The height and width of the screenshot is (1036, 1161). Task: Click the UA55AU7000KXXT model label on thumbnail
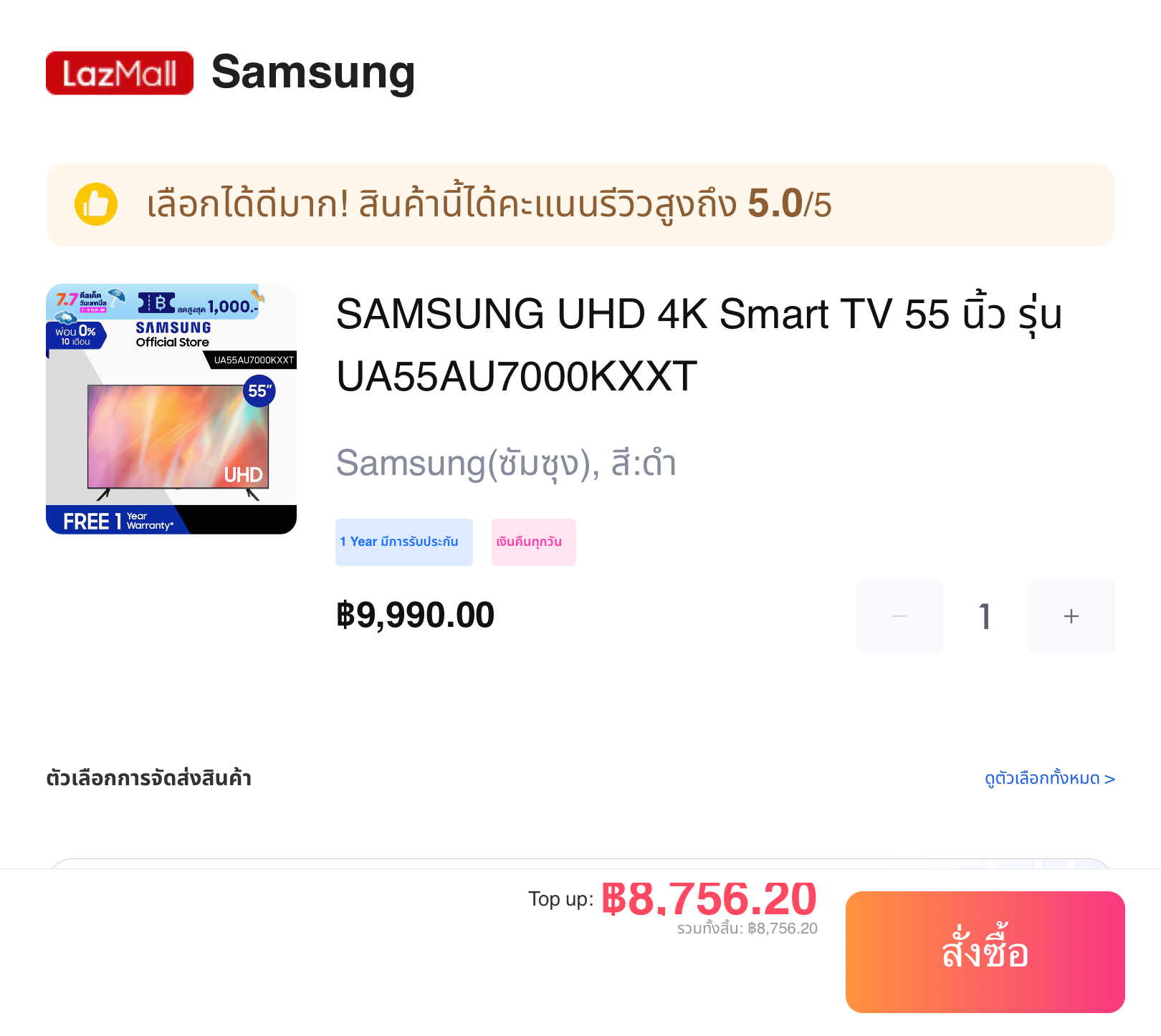tap(254, 360)
